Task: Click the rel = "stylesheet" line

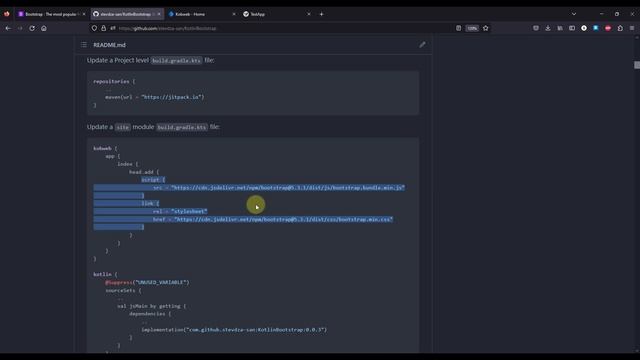Action: [x=180, y=211]
